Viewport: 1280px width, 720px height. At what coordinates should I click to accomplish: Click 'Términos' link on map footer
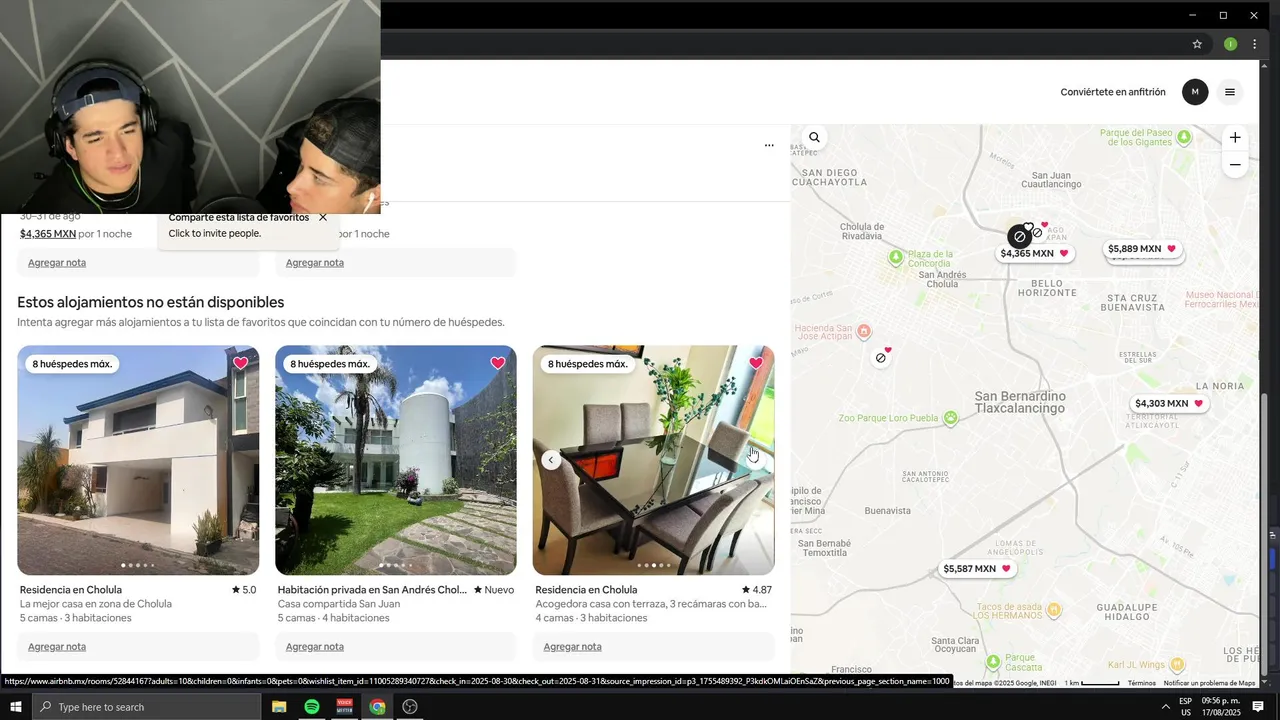[x=1141, y=683]
